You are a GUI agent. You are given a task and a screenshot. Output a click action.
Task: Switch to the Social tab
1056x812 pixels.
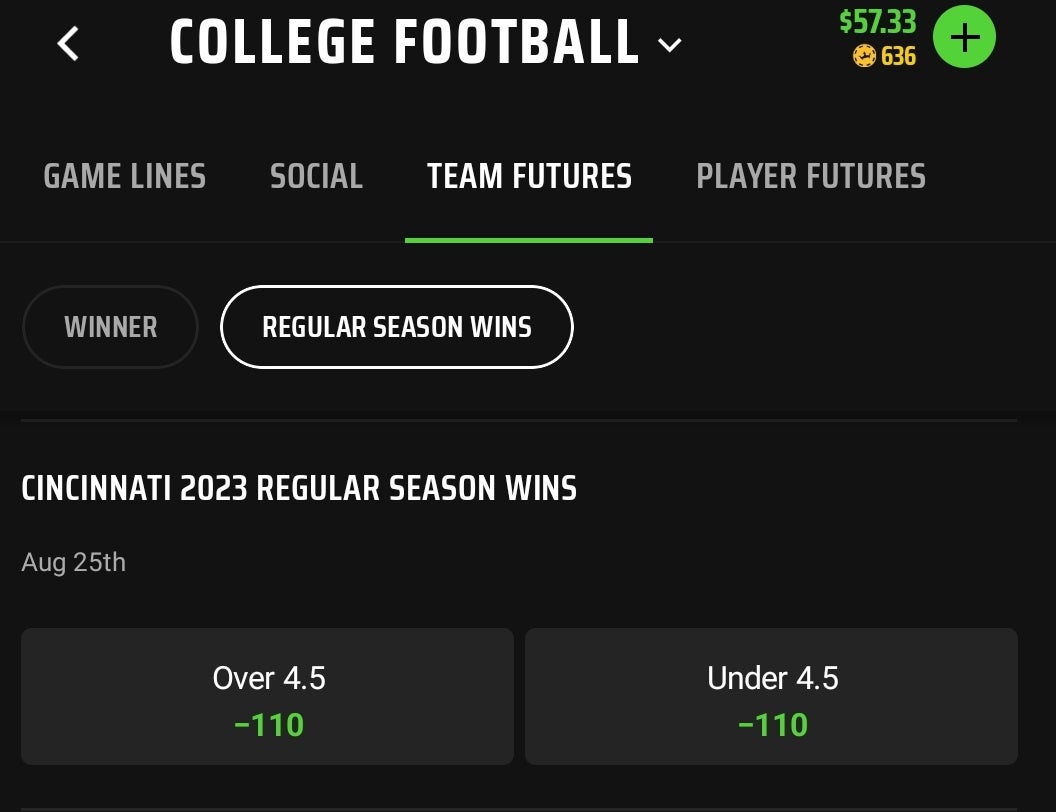(316, 176)
